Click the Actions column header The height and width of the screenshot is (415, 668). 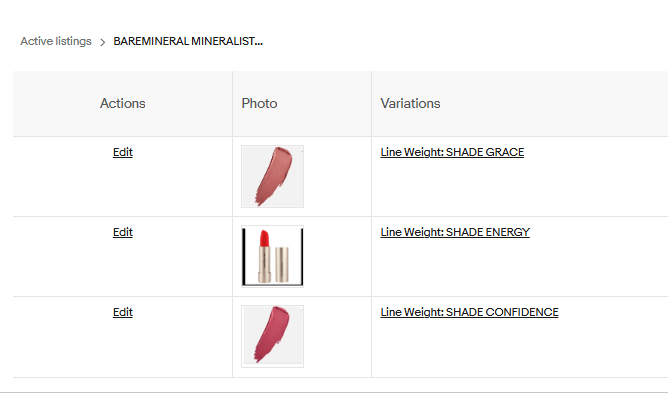[x=122, y=104]
